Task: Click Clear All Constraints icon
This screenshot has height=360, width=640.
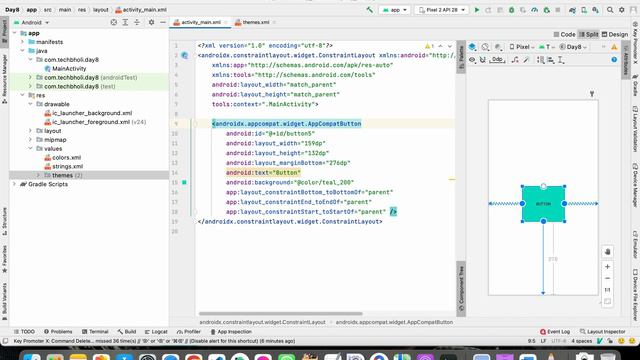Action: click(x=515, y=60)
